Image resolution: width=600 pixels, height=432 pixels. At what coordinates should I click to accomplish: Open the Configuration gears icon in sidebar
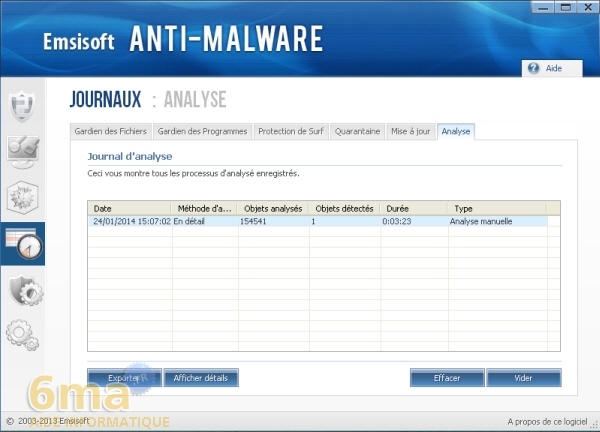pos(23,335)
